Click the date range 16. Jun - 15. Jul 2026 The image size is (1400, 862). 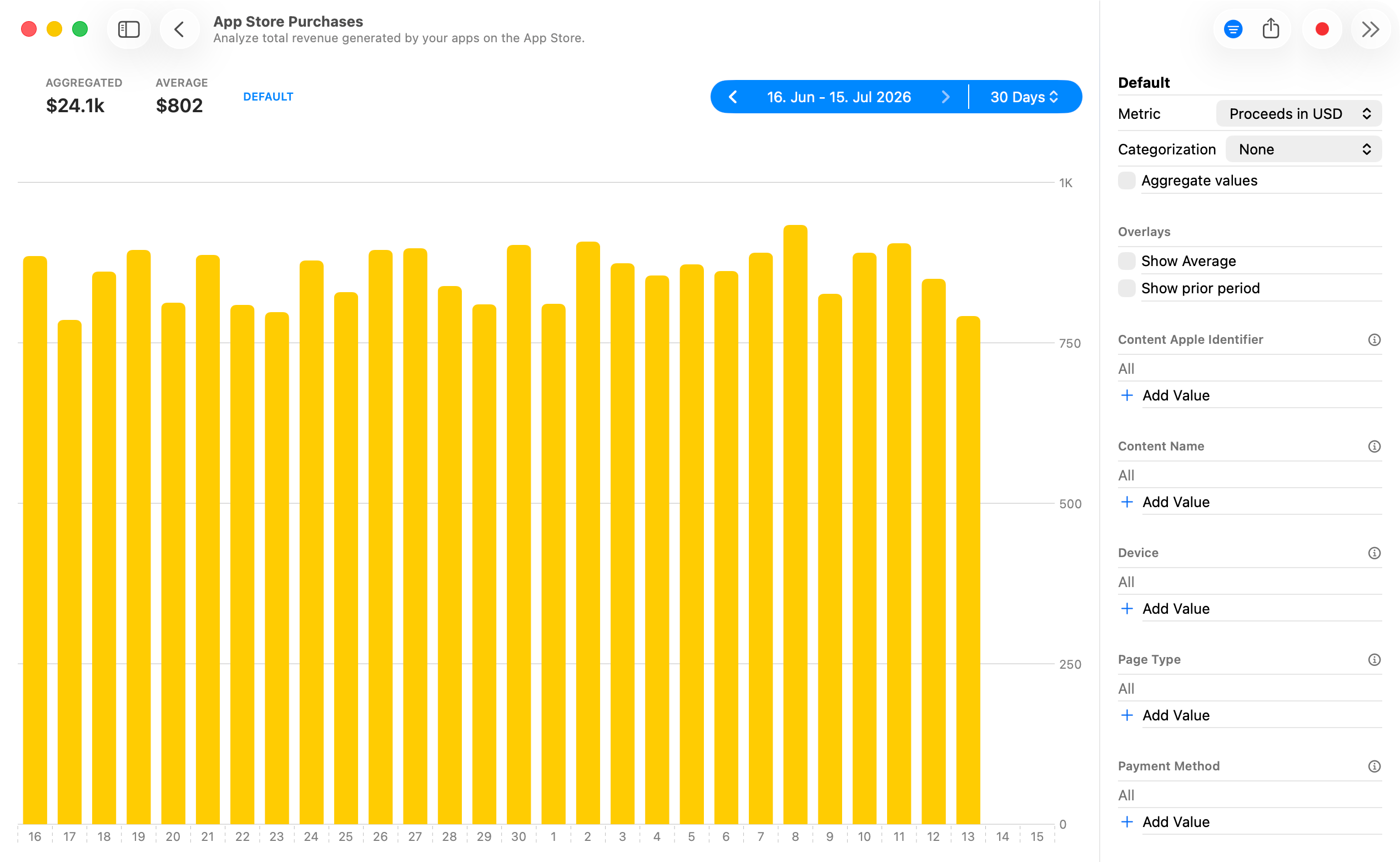tap(839, 97)
